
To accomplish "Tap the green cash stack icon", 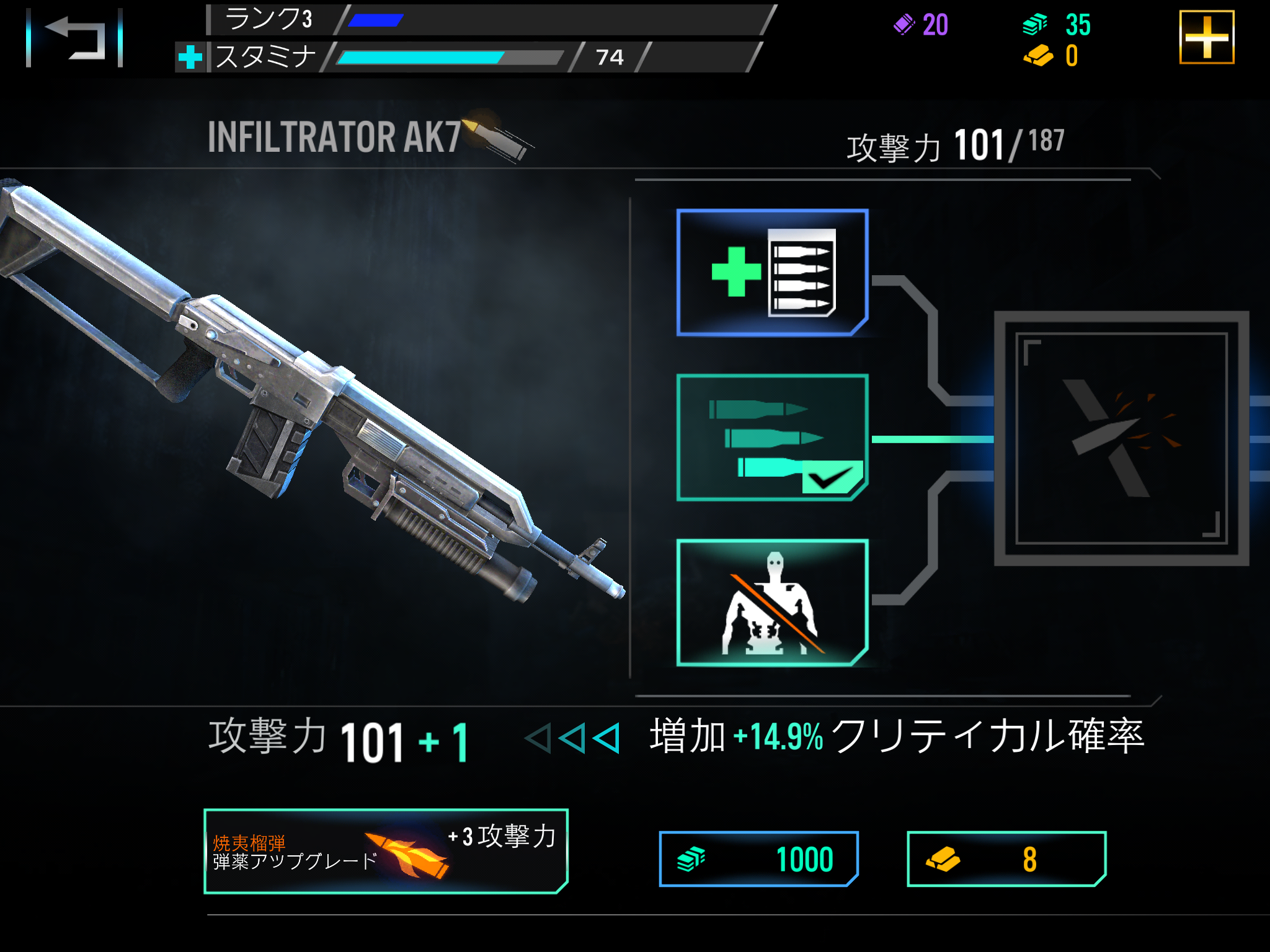I will [1034, 25].
